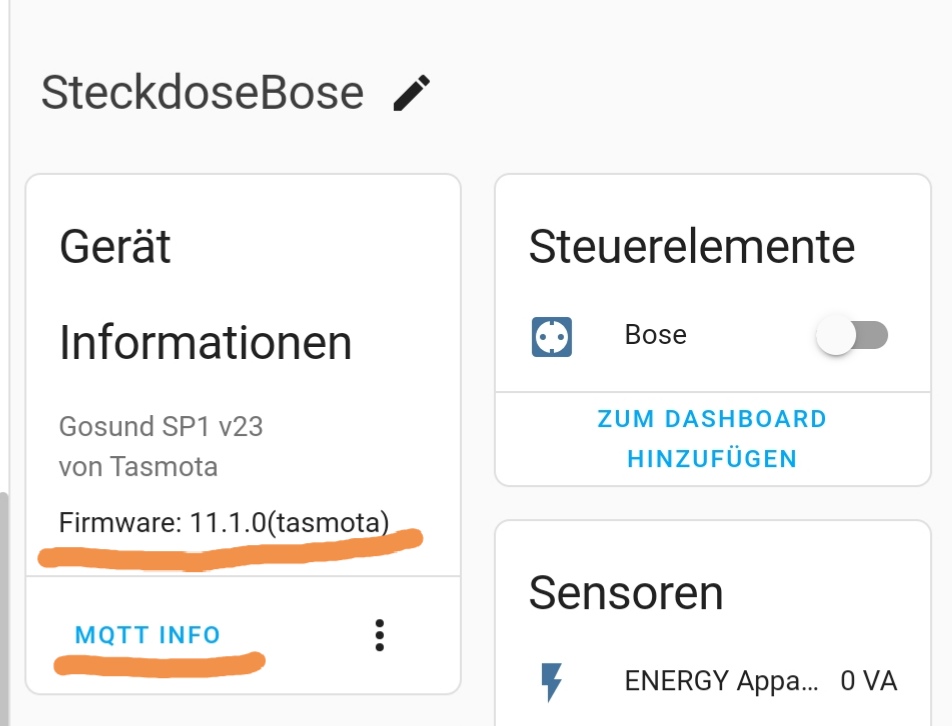The image size is (952, 726).
Task: Click the empty page area right of the pencil icon
Action: coord(680,93)
